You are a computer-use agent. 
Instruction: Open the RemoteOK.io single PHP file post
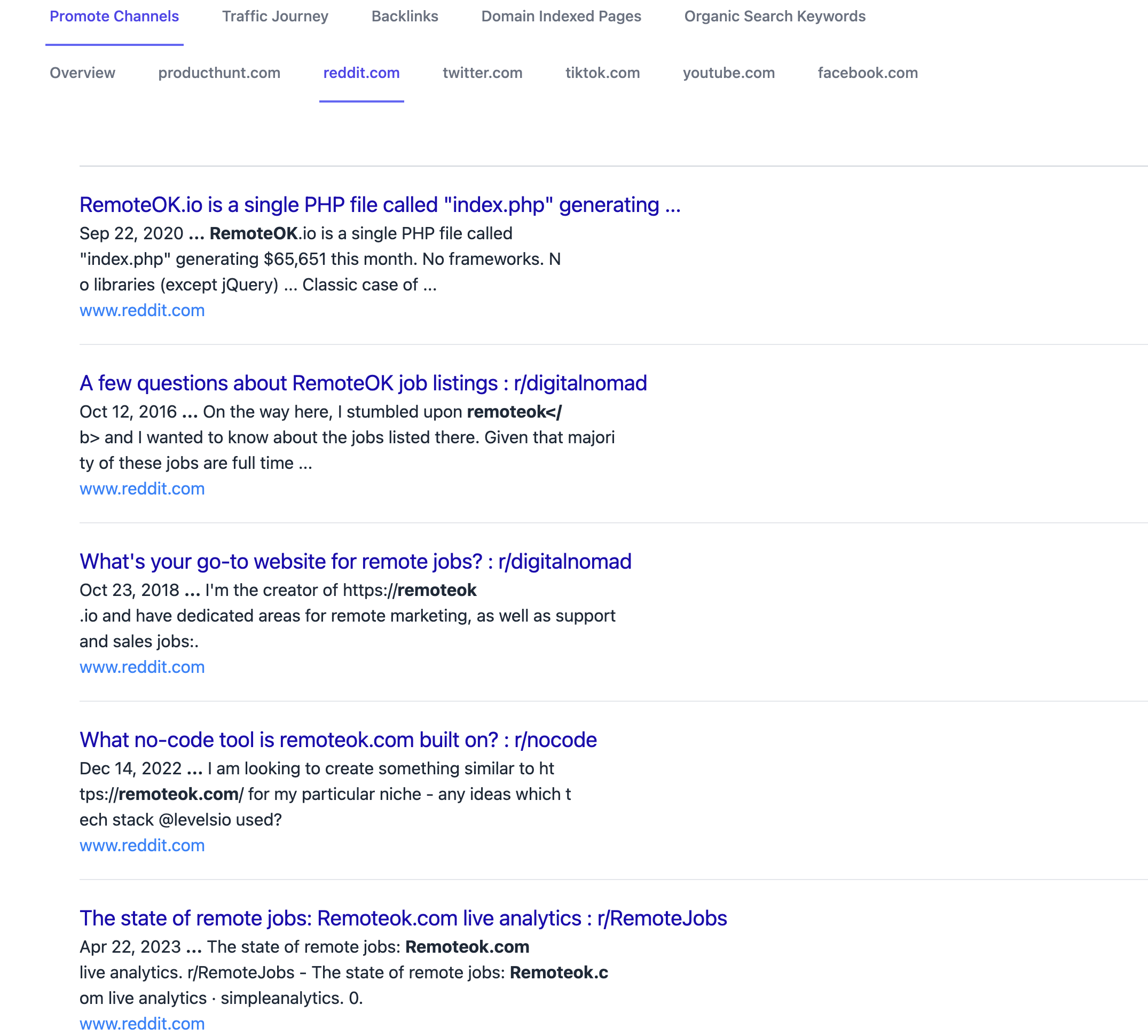380,205
